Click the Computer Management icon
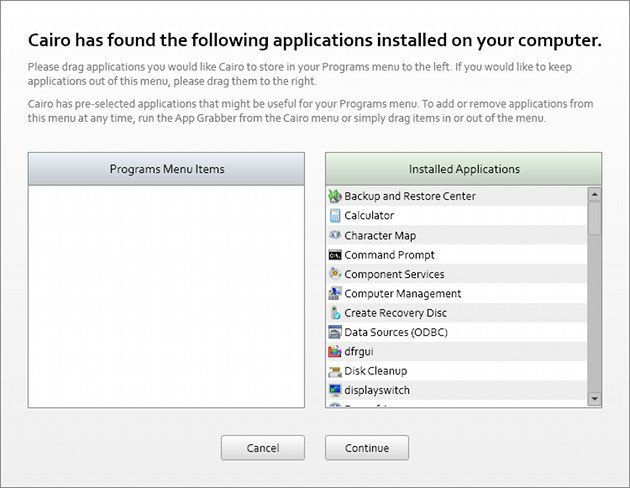The height and width of the screenshot is (488, 630). (x=335, y=294)
